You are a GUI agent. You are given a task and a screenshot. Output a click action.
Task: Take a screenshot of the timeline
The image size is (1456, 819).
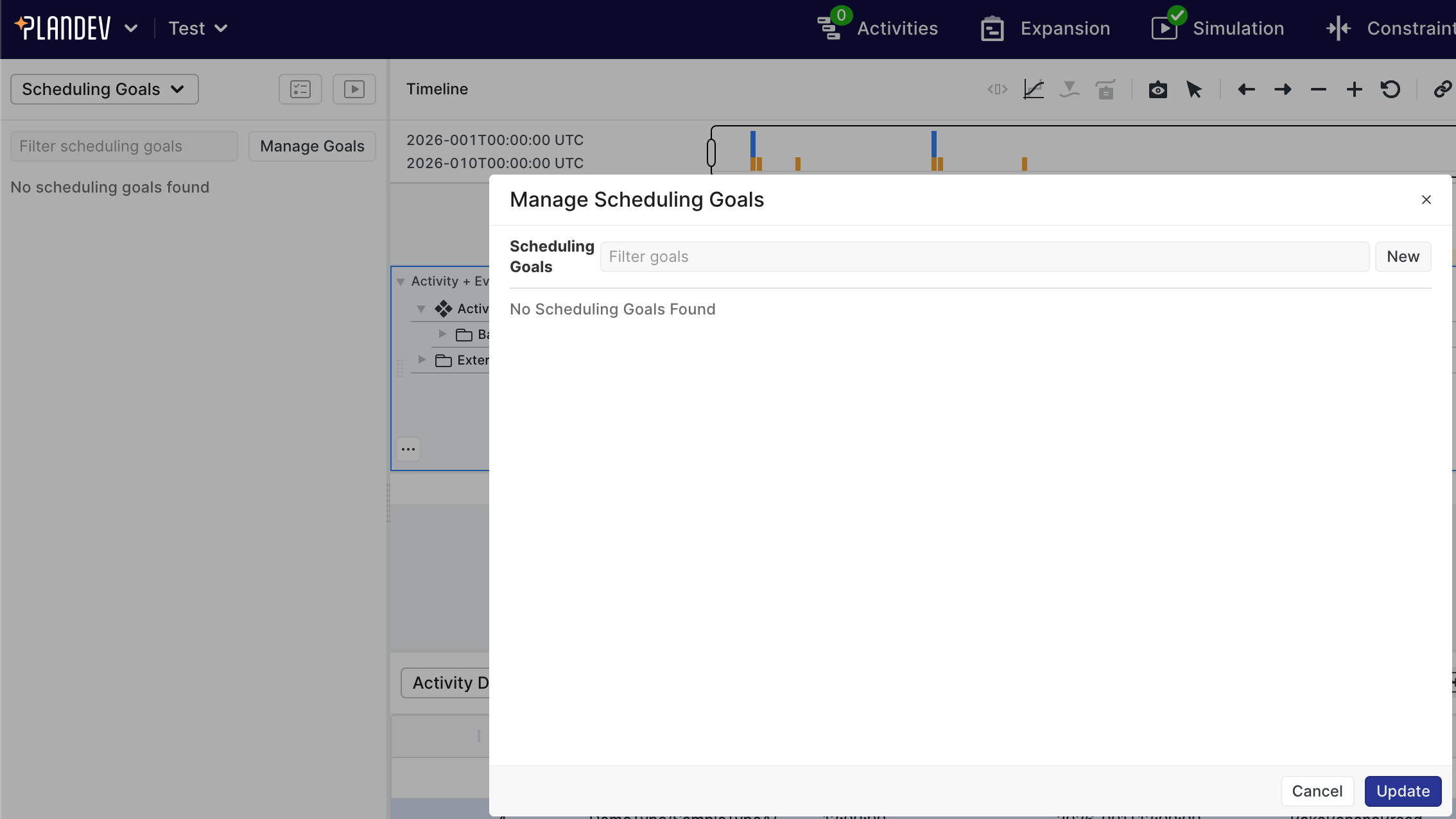point(1157,89)
